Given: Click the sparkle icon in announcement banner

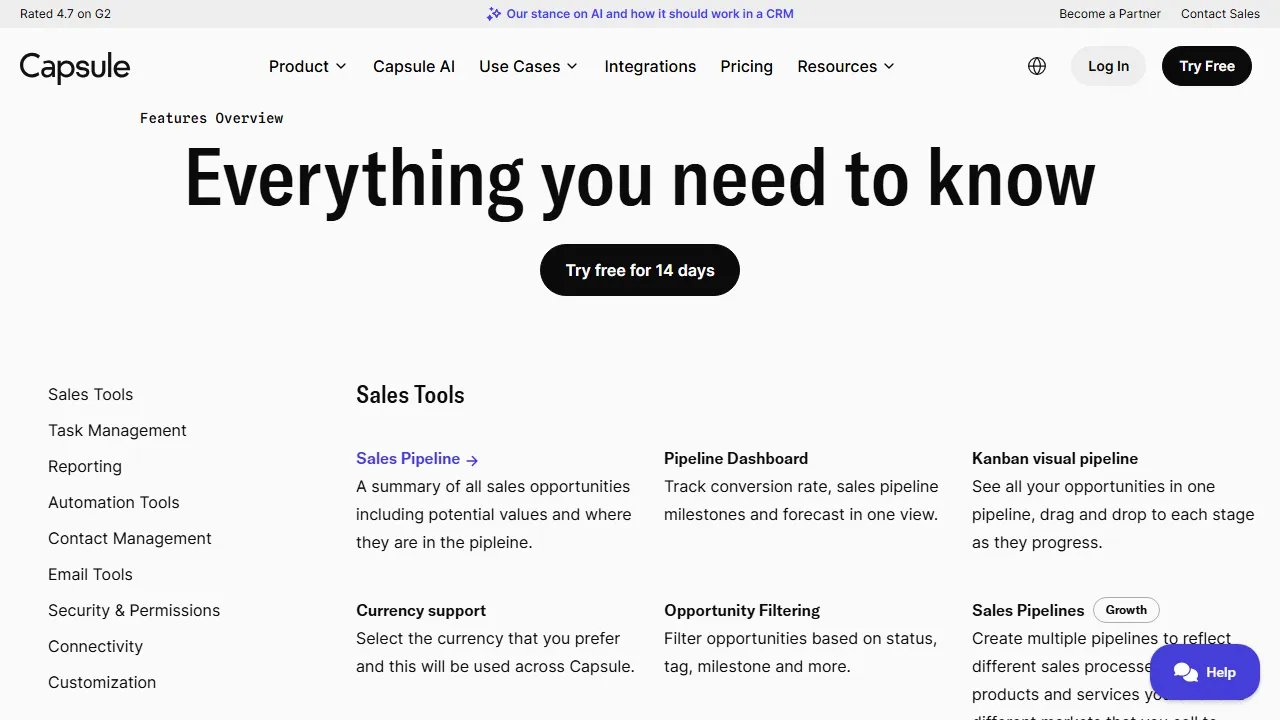Looking at the screenshot, I should 493,14.
